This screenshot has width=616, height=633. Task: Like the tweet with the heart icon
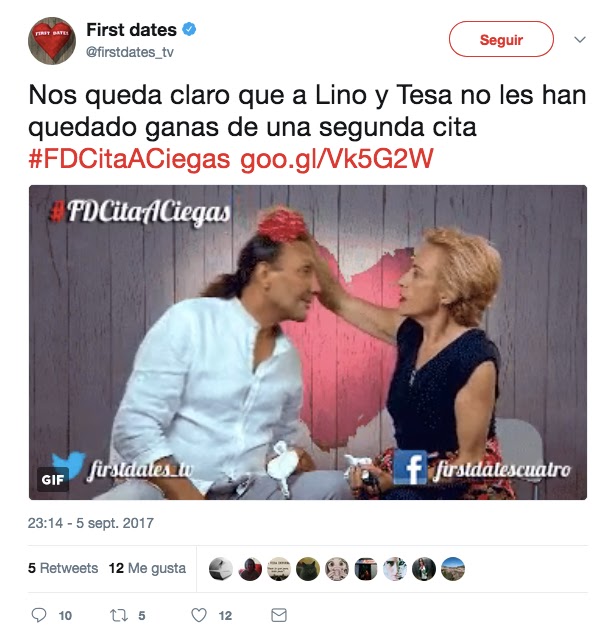pyautogui.click(x=199, y=615)
